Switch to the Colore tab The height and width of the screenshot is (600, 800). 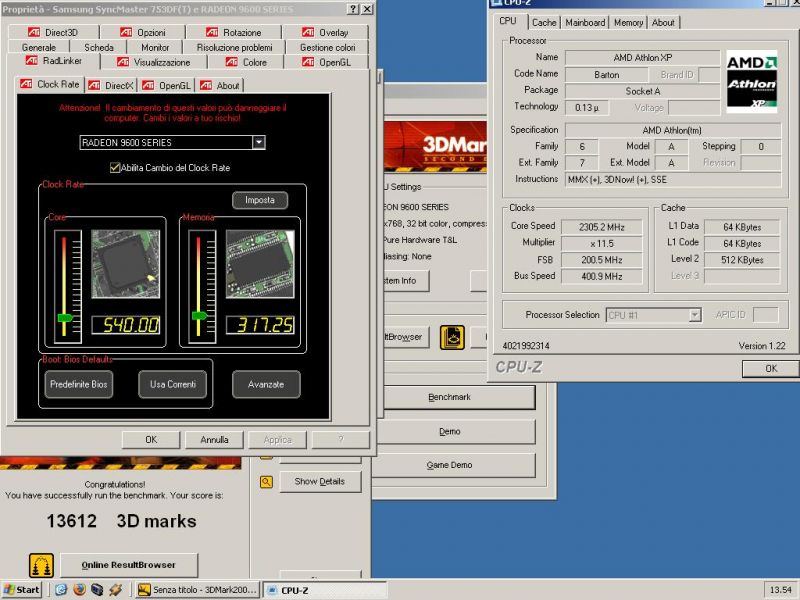[246, 62]
